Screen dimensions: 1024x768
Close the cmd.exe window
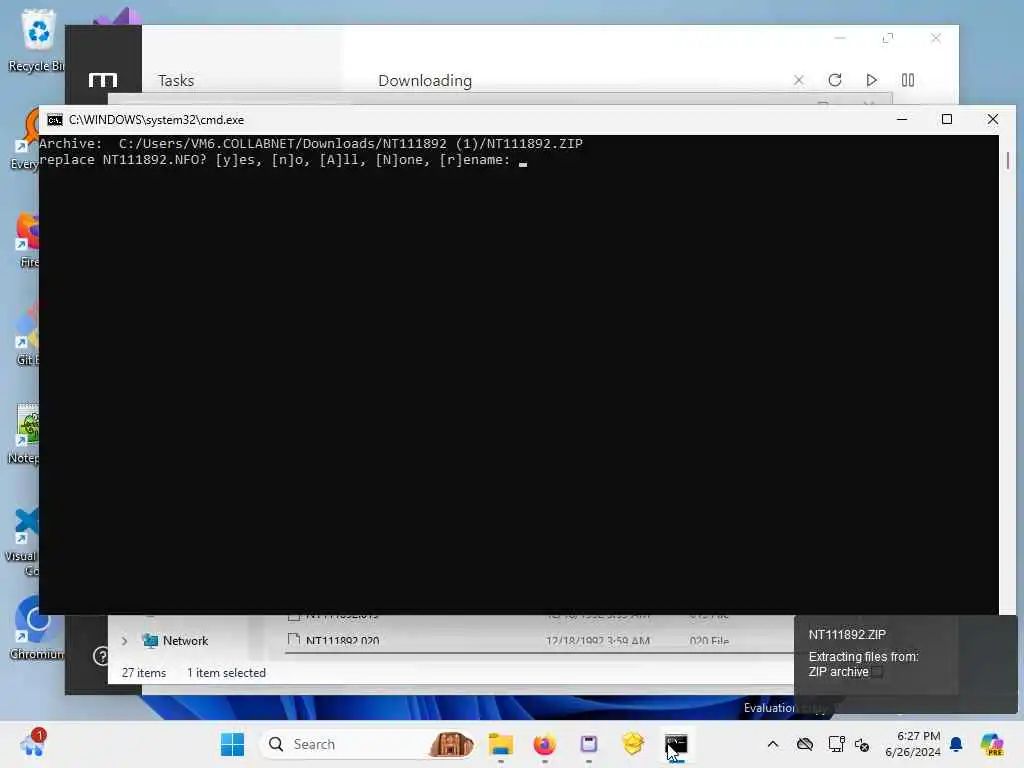coord(993,120)
